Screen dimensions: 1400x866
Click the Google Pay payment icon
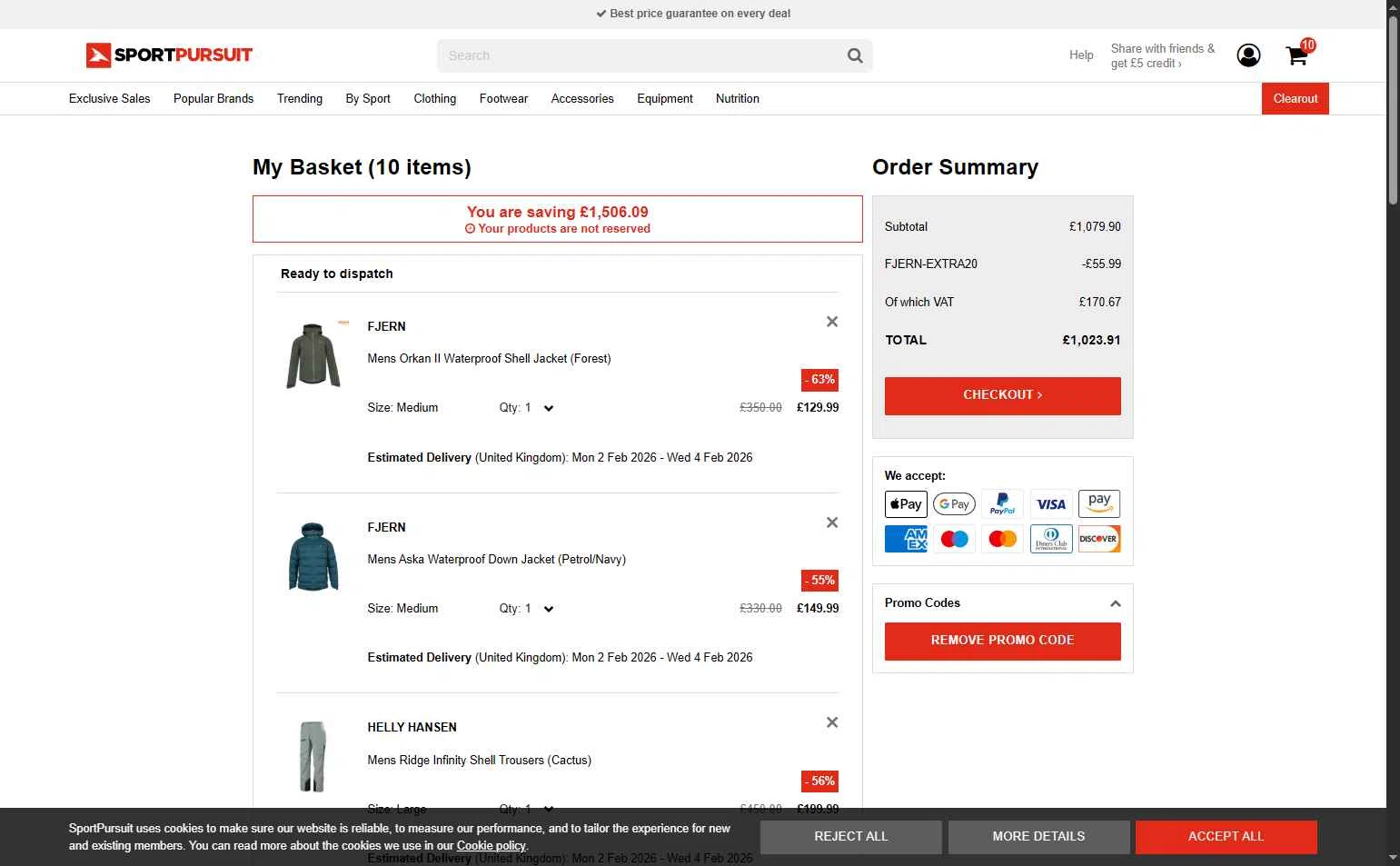954,504
